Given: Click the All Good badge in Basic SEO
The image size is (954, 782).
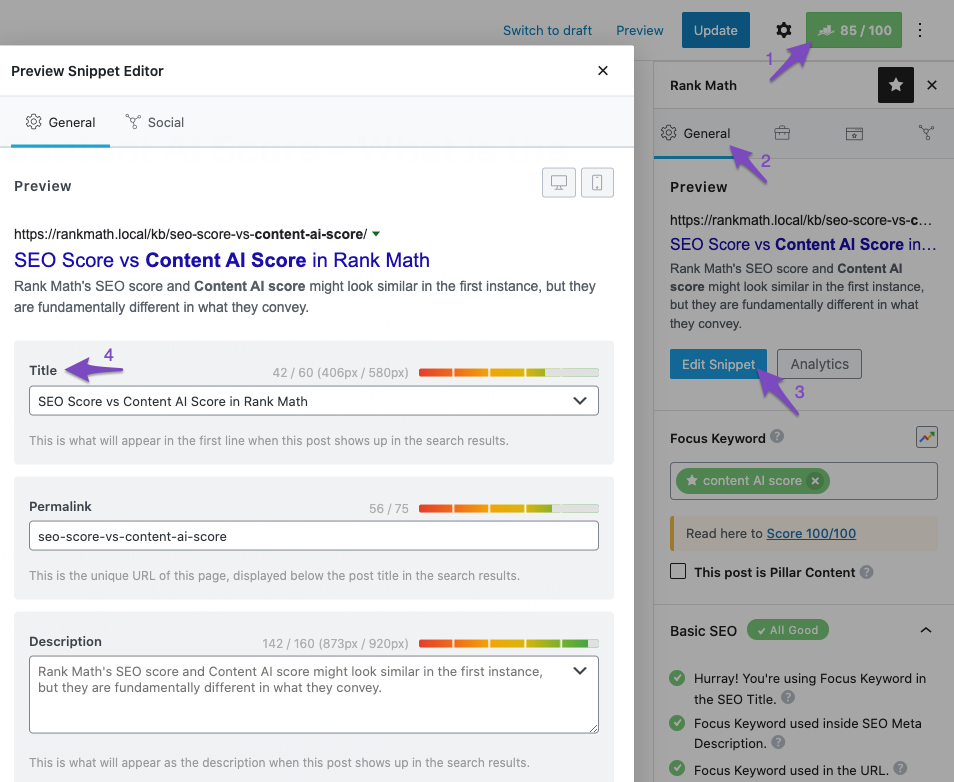Looking at the screenshot, I should (787, 630).
